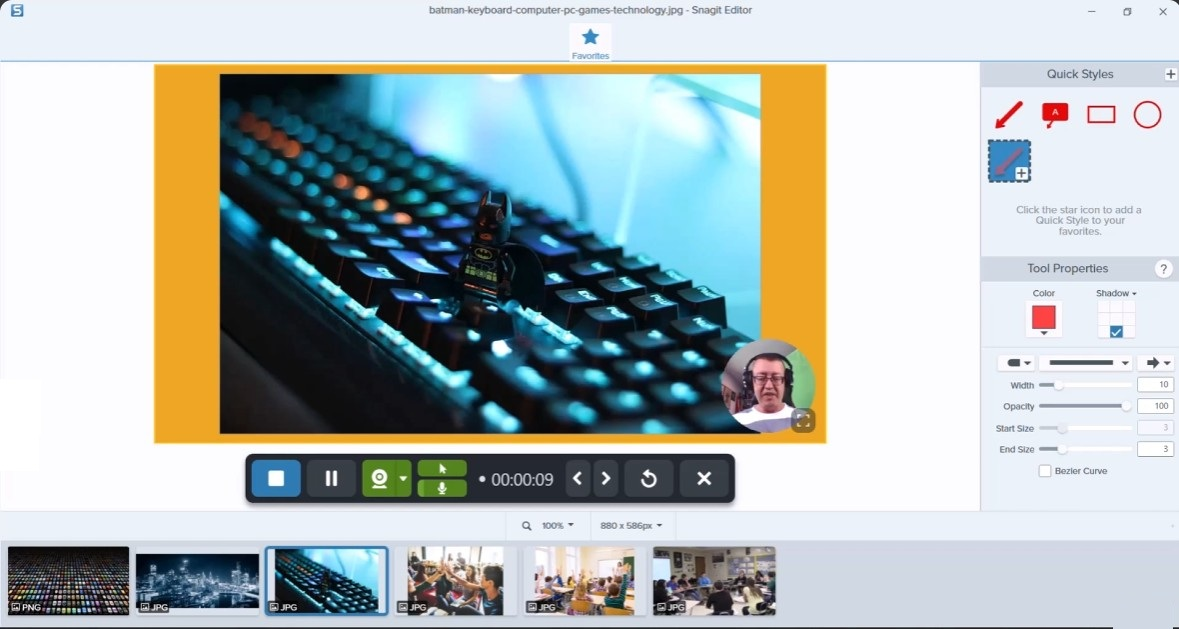Click the Width value field showing 10
The width and height of the screenshot is (1179, 629).
click(1156, 385)
